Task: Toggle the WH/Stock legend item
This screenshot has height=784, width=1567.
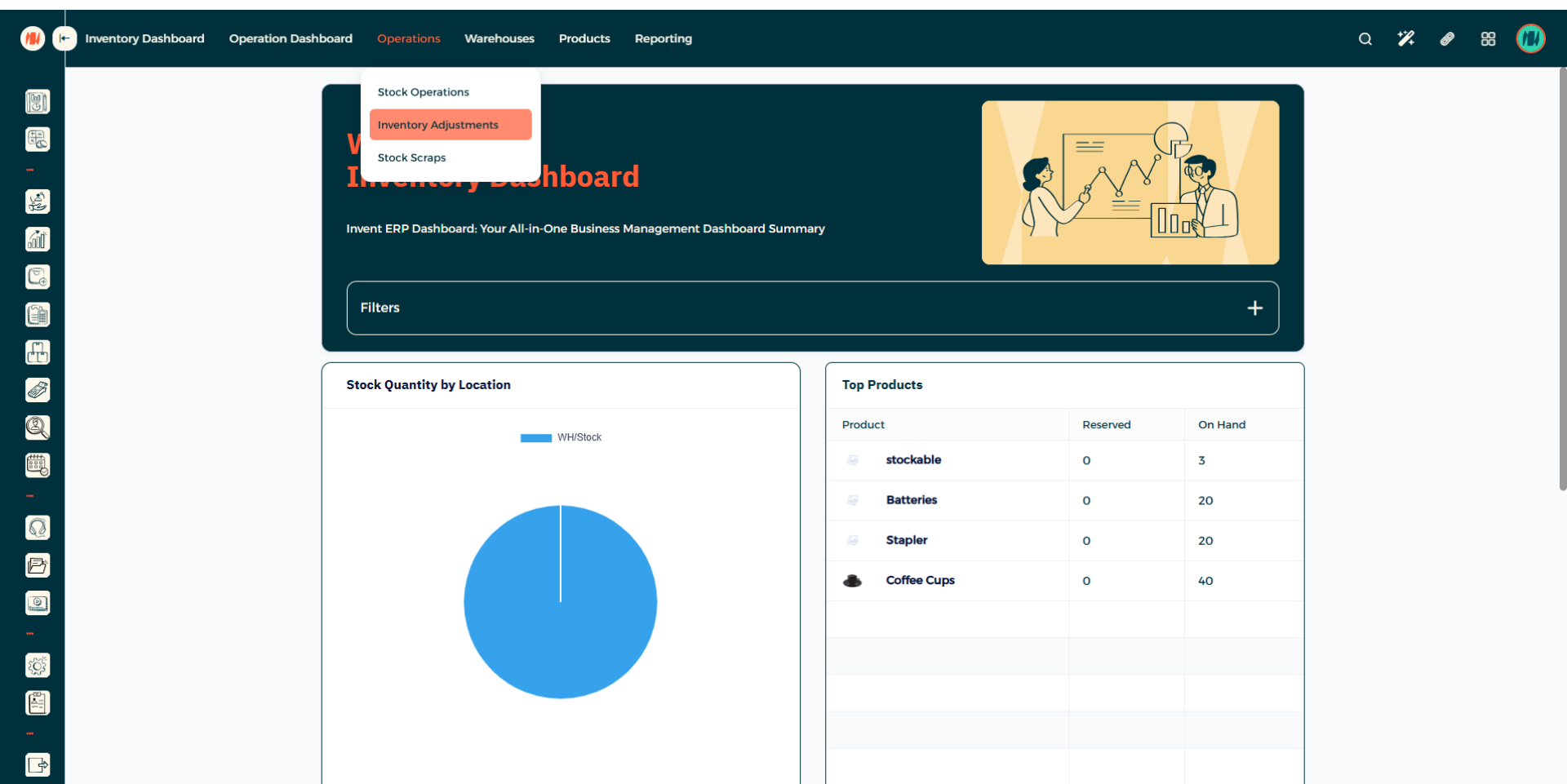Action: tap(562, 438)
